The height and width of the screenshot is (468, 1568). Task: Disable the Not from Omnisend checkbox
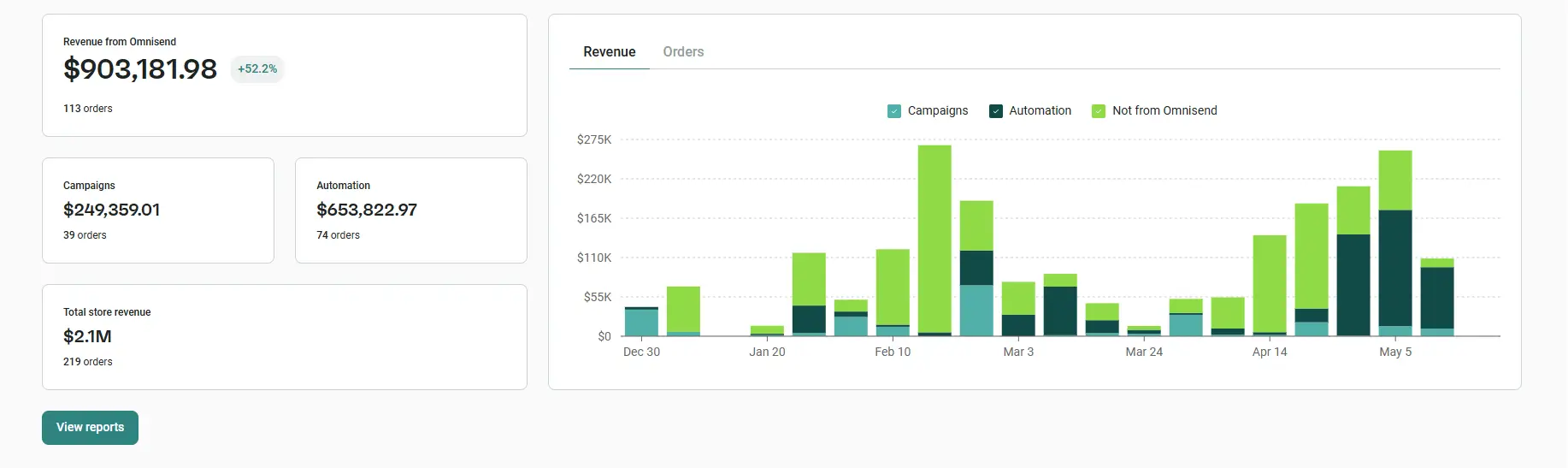pos(1099,111)
